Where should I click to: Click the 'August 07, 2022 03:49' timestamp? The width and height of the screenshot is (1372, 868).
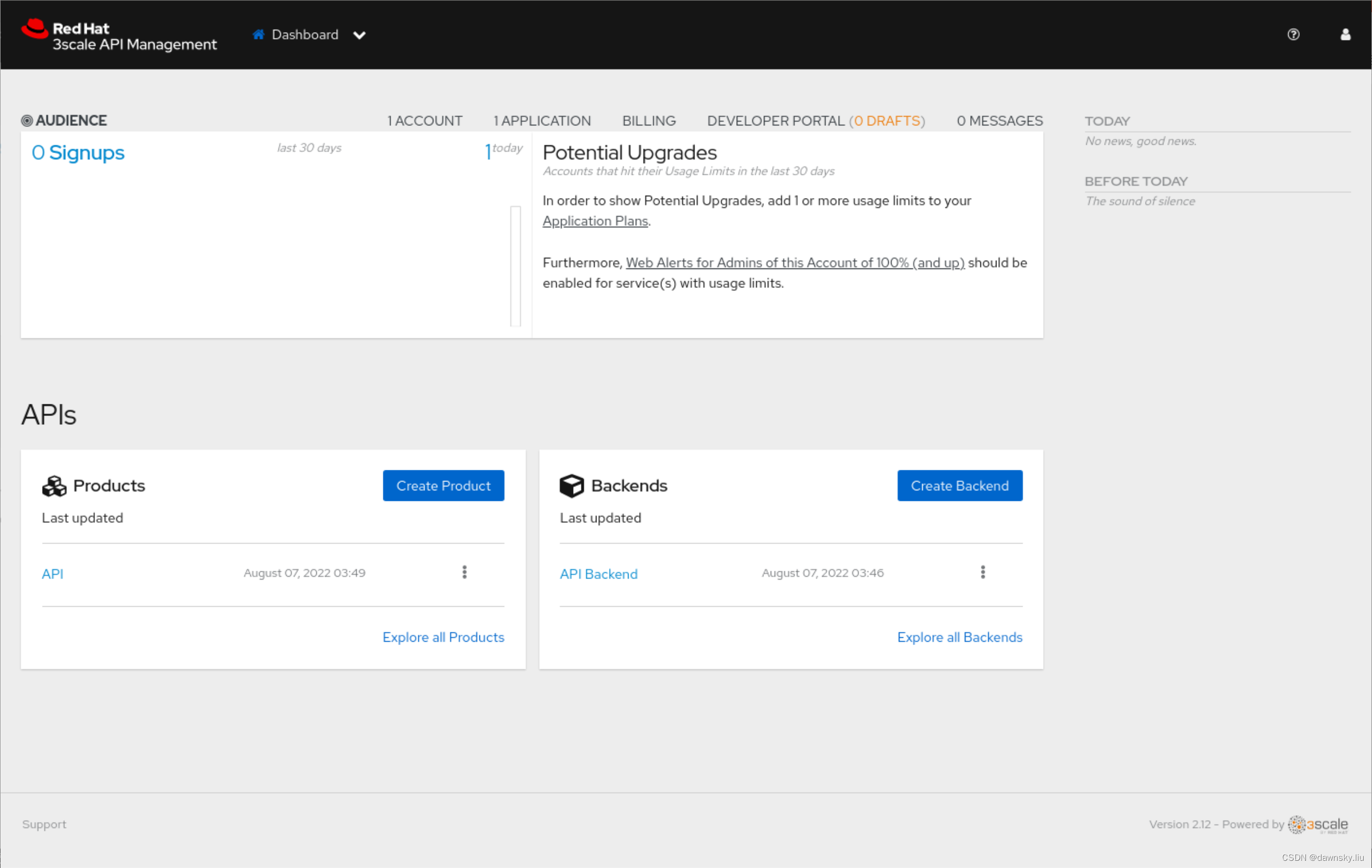[x=304, y=573]
